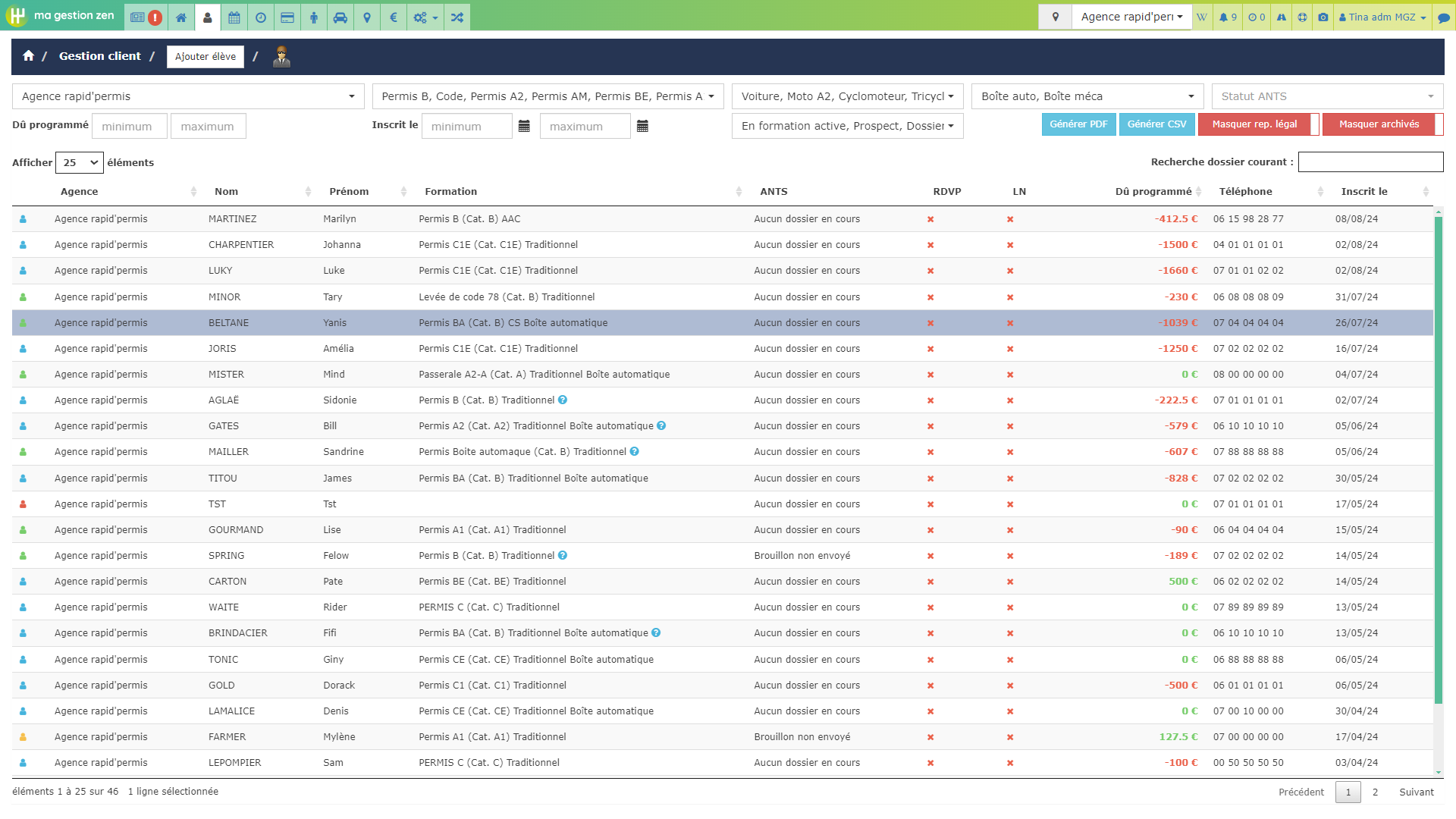Expand the settings gears dropdown
1456x819 pixels.
coord(425,17)
